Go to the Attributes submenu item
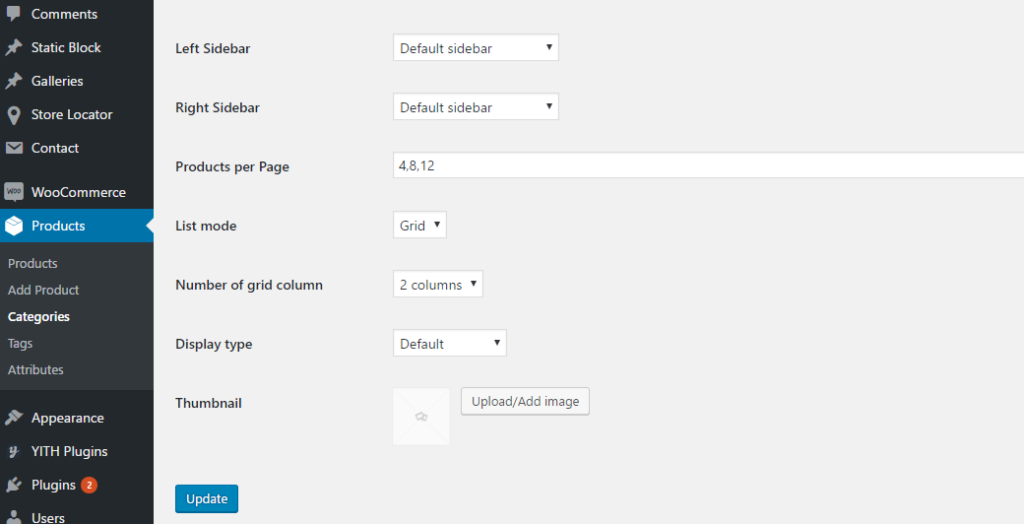The image size is (1024, 524). coord(35,370)
